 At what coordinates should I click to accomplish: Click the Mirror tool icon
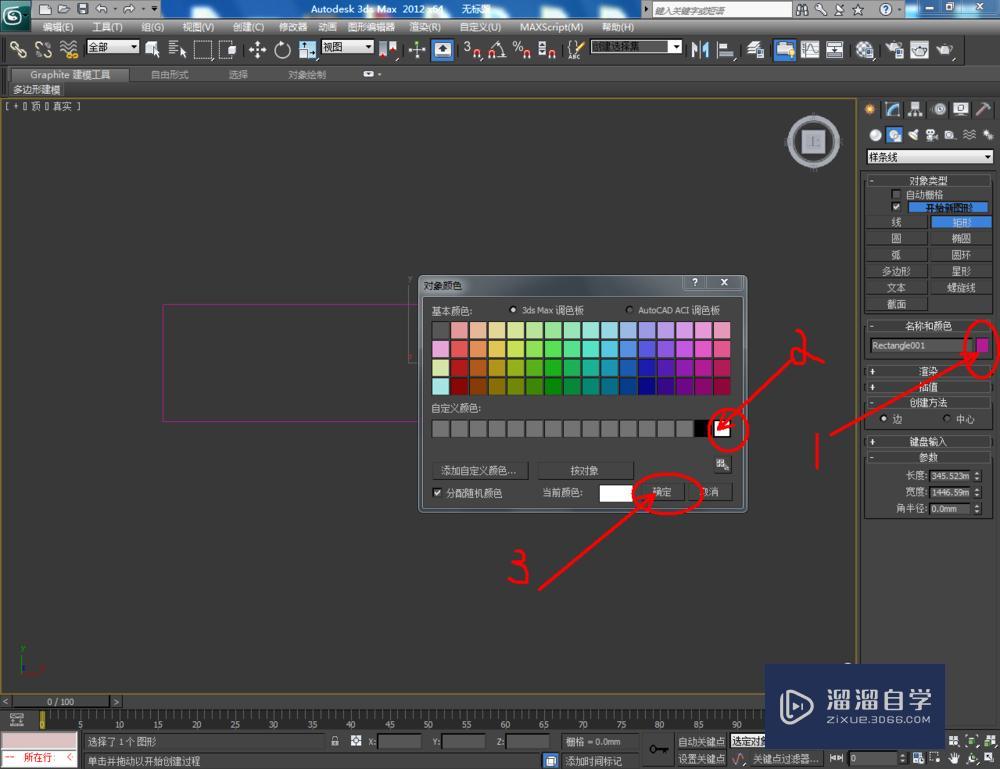tap(700, 50)
